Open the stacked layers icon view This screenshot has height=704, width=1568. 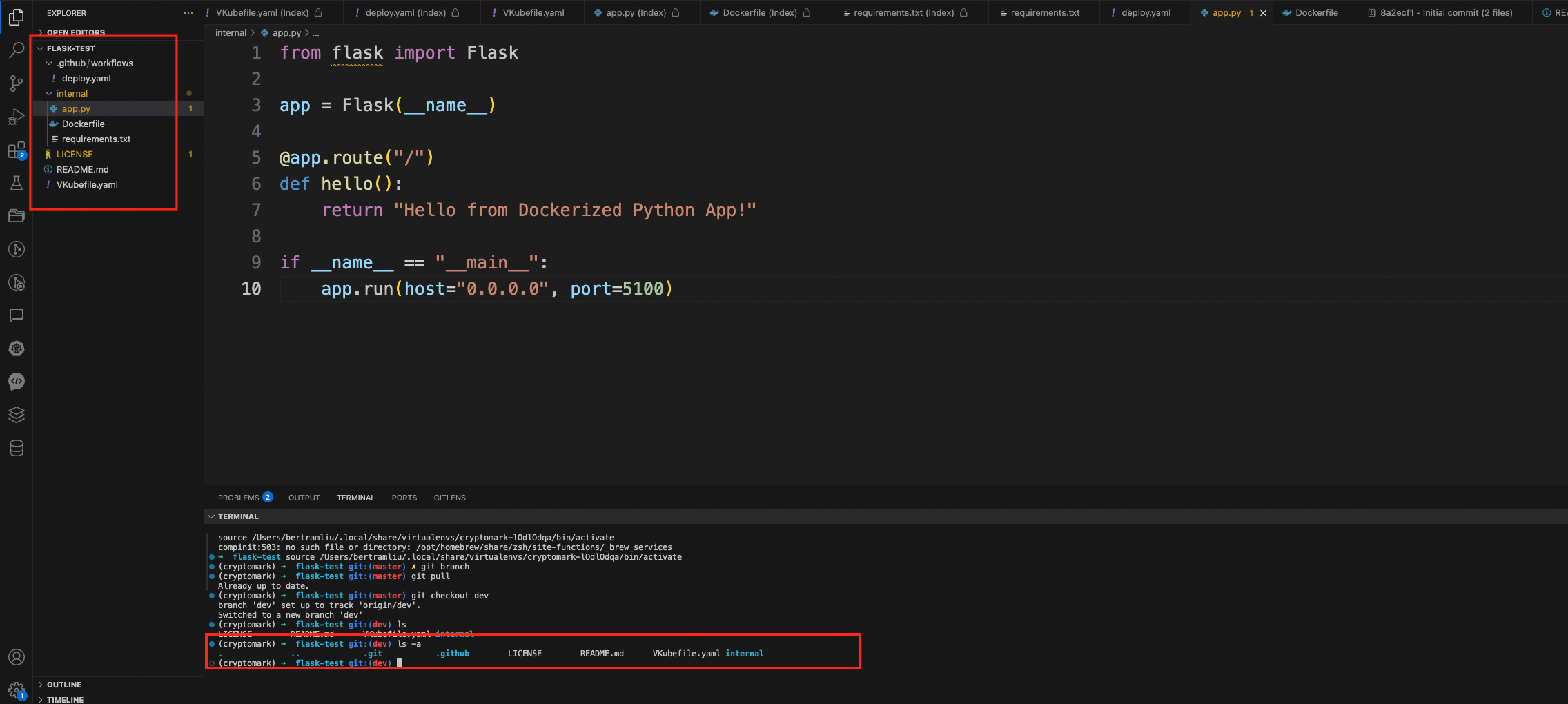17,415
